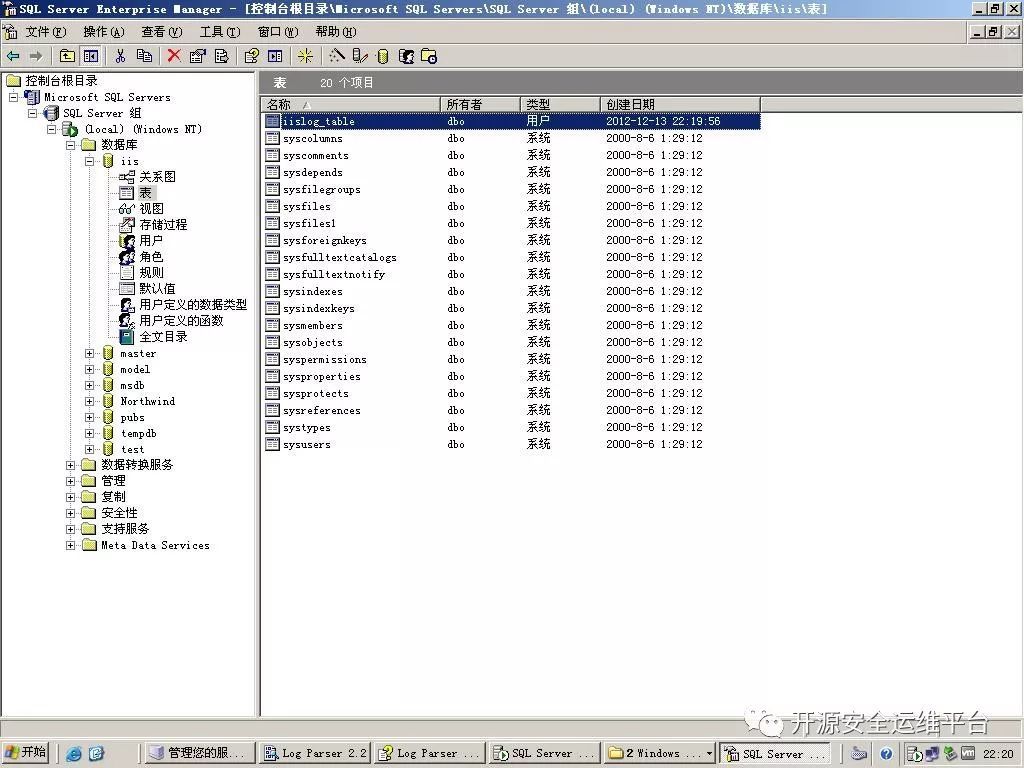Sort by the 所有者 column header
The image size is (1024, 768).
481,104
